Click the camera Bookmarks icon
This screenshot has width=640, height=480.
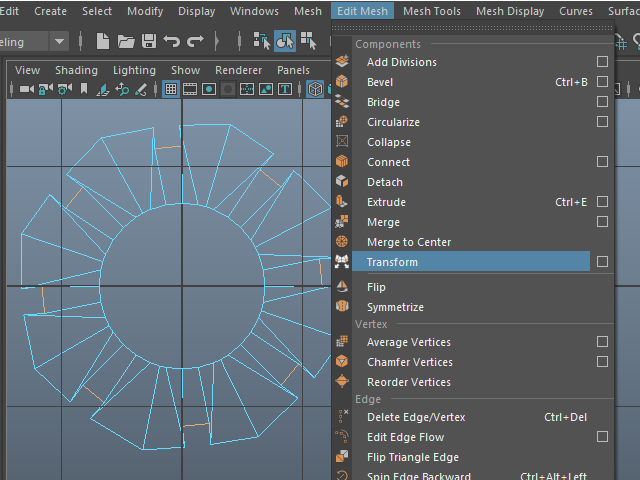[84, 89]
